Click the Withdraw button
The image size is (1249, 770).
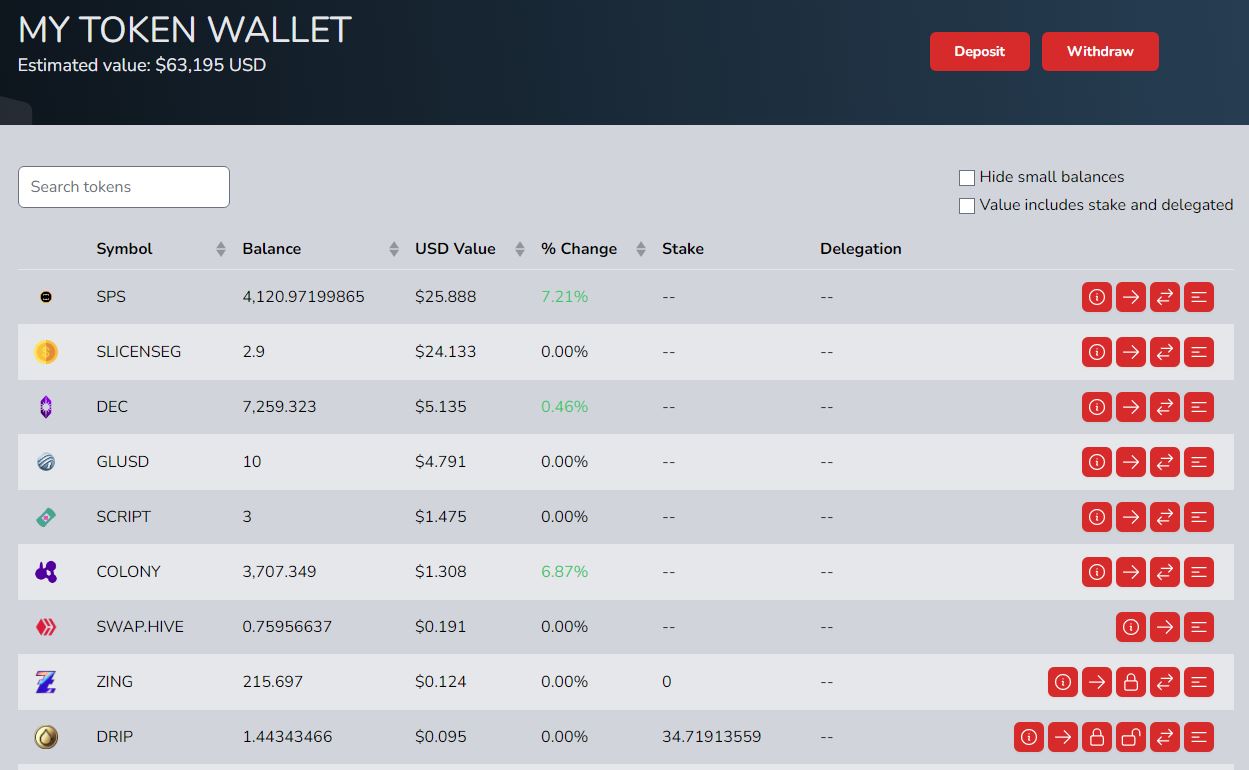(1100, 52)
